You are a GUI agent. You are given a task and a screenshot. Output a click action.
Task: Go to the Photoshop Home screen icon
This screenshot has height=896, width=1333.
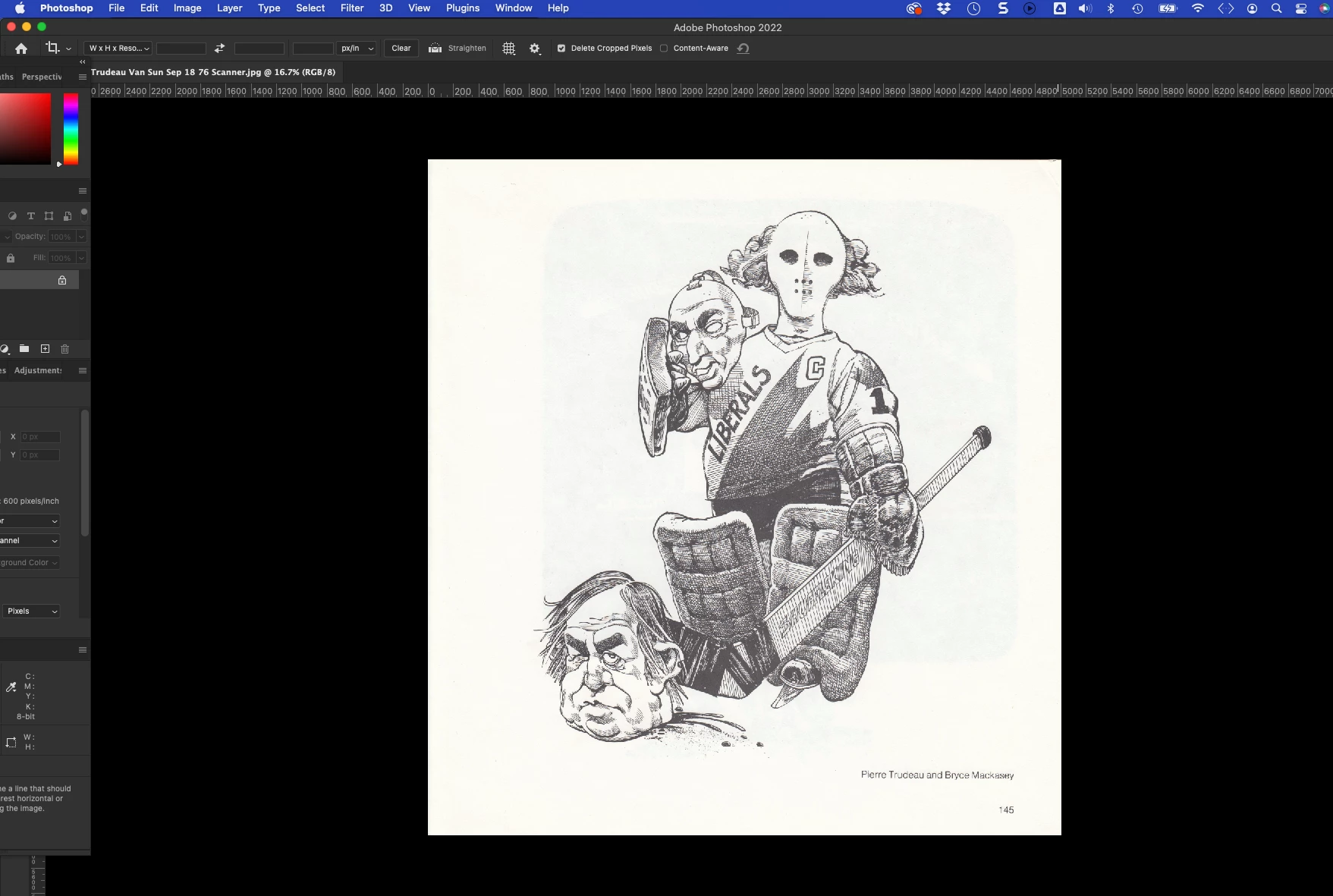pyautogui.click(x=21, y=49)
